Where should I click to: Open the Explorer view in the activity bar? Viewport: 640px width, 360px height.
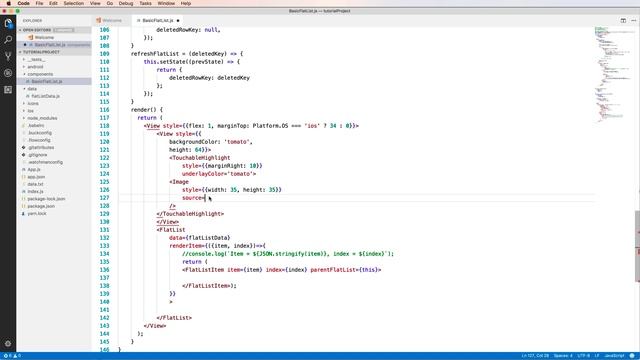(8, 23)
